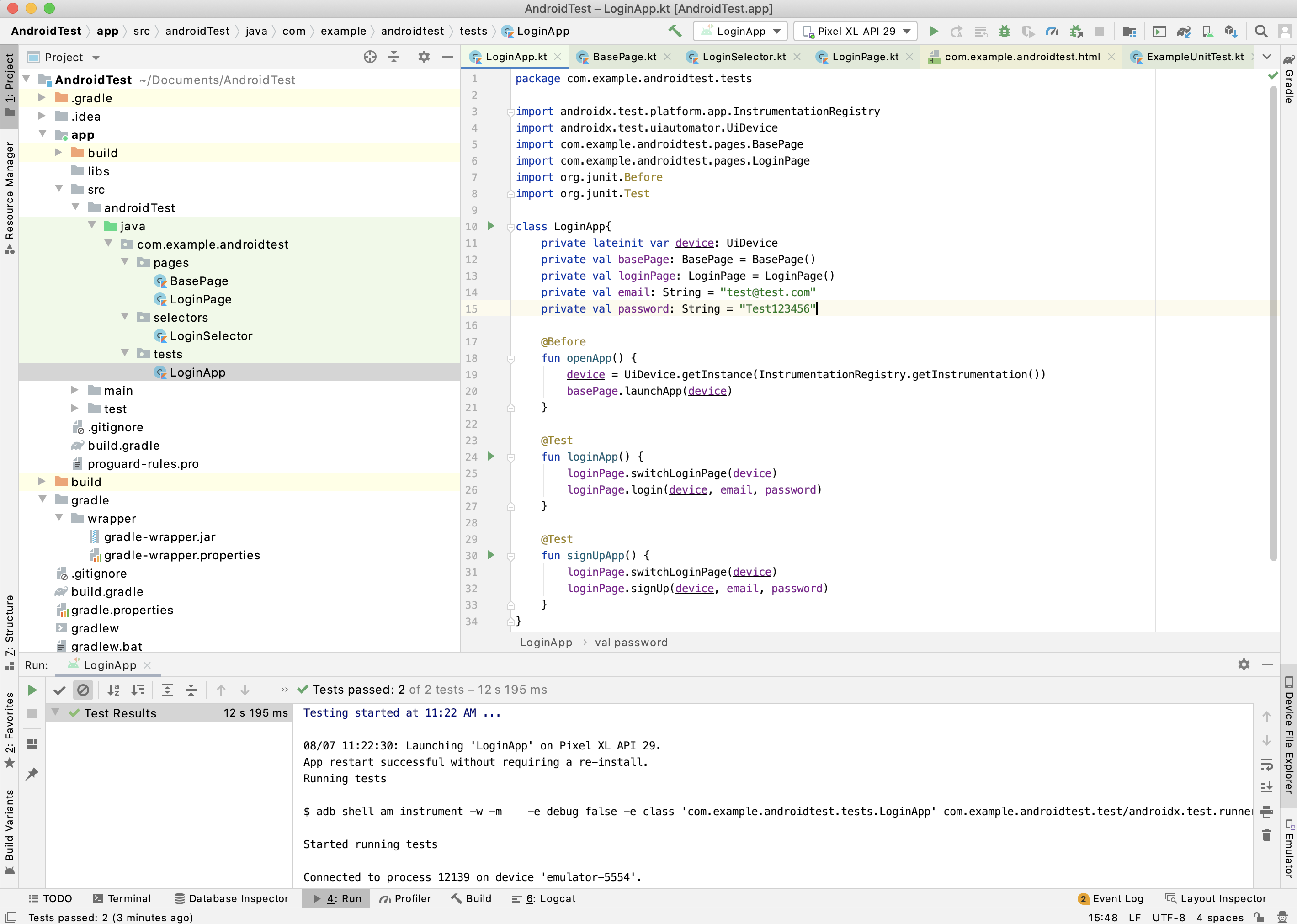Click Select Opened File target icon

click(370, 57)
